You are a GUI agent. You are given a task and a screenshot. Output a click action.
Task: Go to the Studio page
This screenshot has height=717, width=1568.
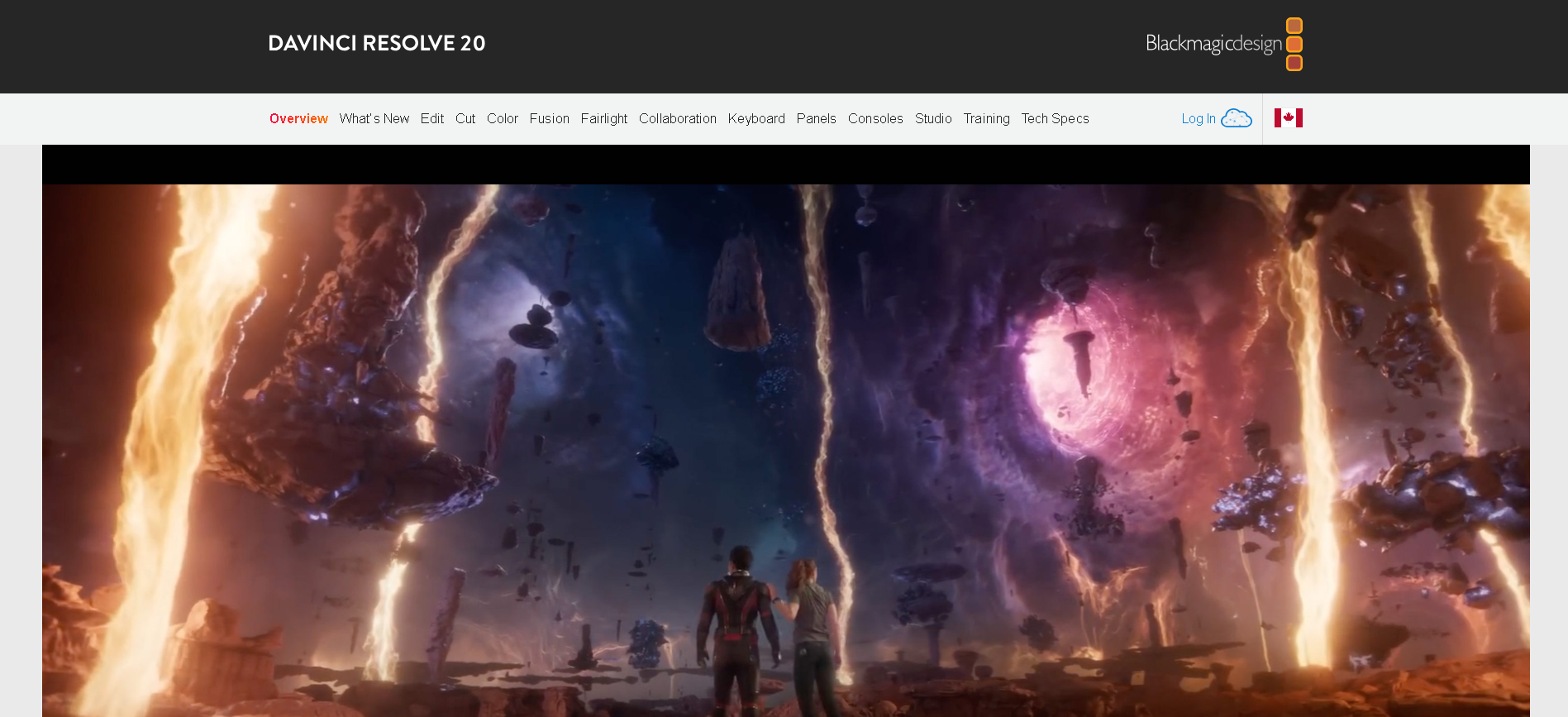[933, 119]
